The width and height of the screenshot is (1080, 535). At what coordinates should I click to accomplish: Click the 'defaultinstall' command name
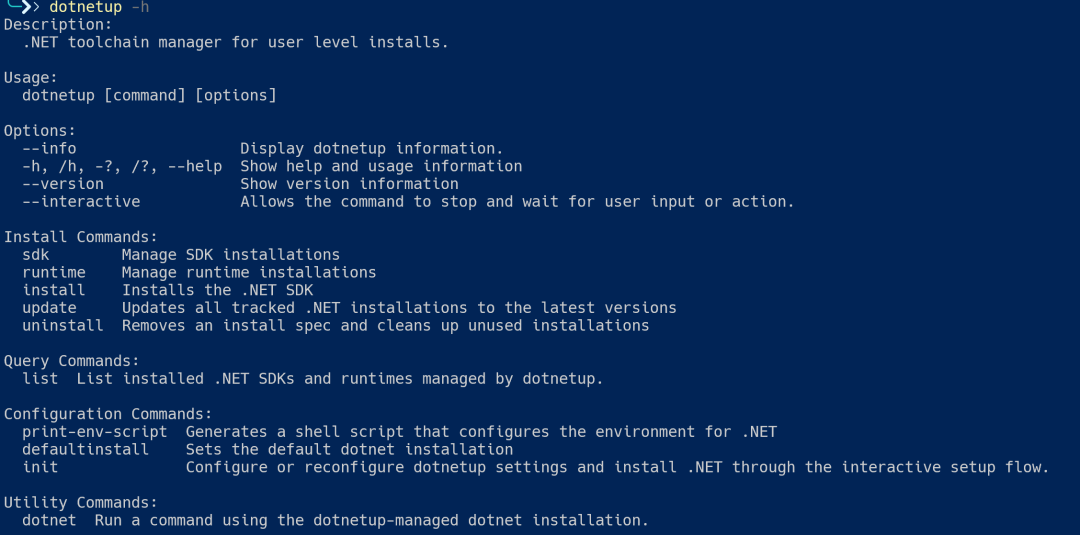point(85,450)
